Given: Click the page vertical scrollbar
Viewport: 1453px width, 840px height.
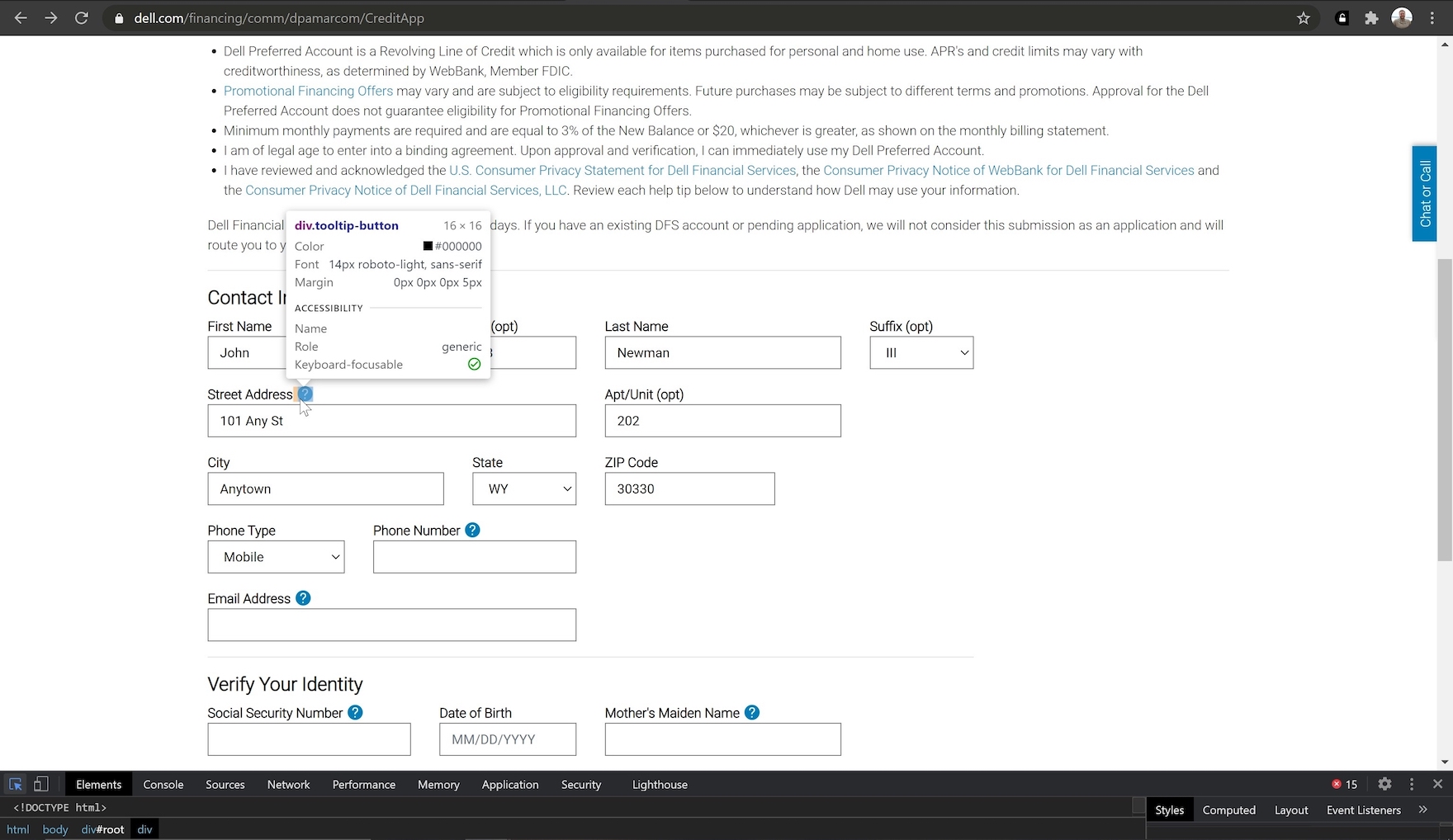Looking at the screenshot, I should pos(1444,413).
